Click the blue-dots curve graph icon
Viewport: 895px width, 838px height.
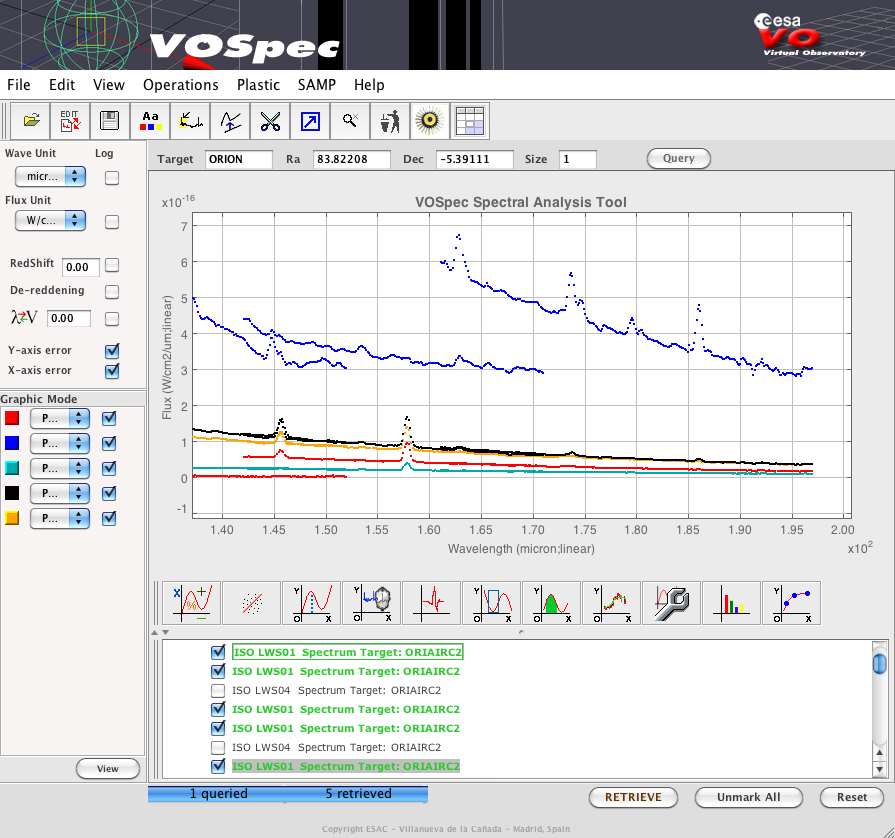pos(791,603)
